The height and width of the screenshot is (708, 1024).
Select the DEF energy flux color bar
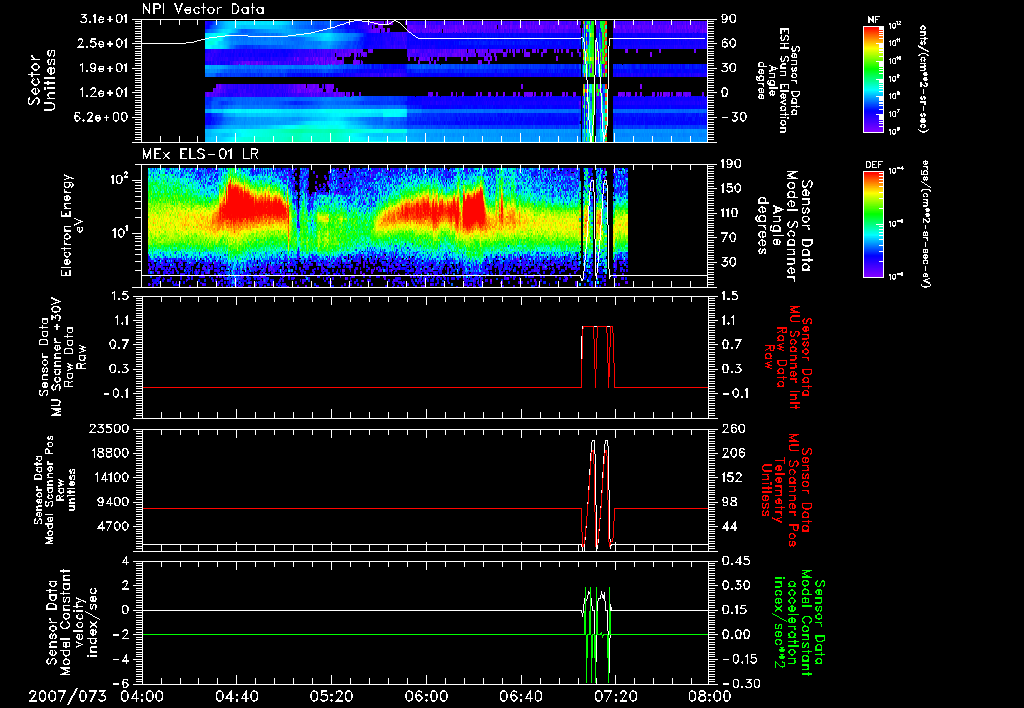pos(874,224)
